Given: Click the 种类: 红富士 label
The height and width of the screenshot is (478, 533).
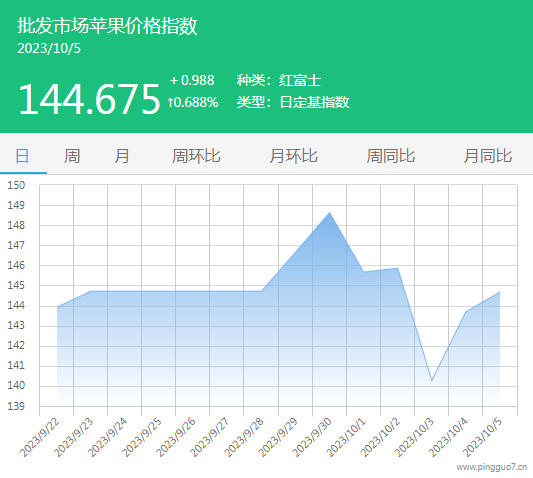Looking at the screenshot, I should pos(279,81).
